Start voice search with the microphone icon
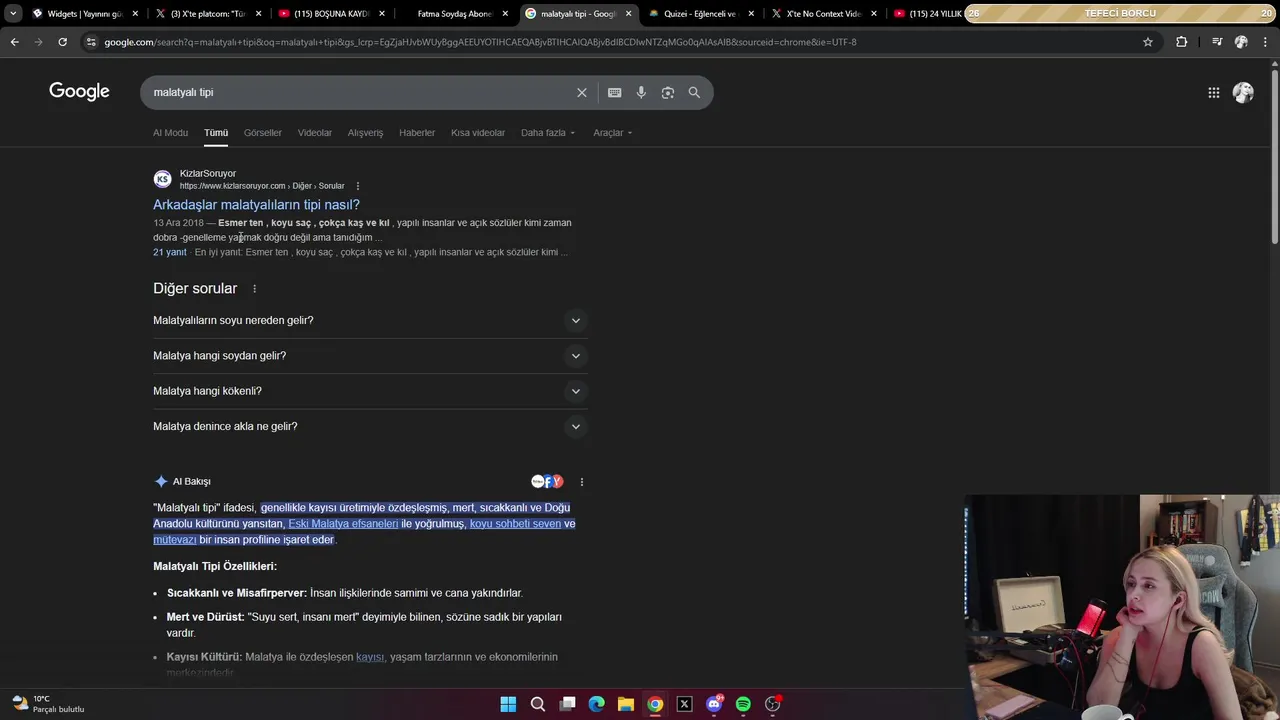The image size is (1280, 720). click(641, 92)
